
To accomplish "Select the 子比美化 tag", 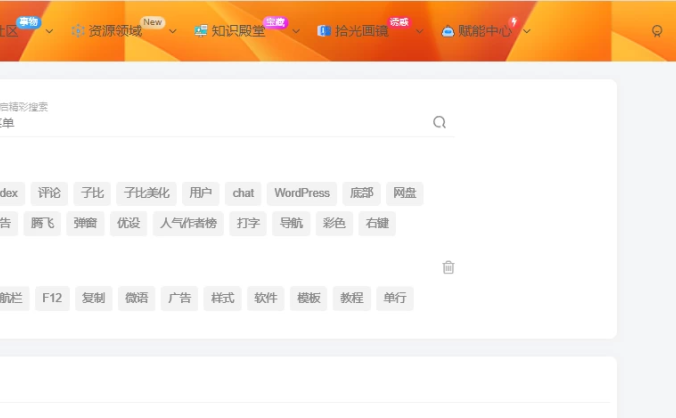I will pos(147,193).
